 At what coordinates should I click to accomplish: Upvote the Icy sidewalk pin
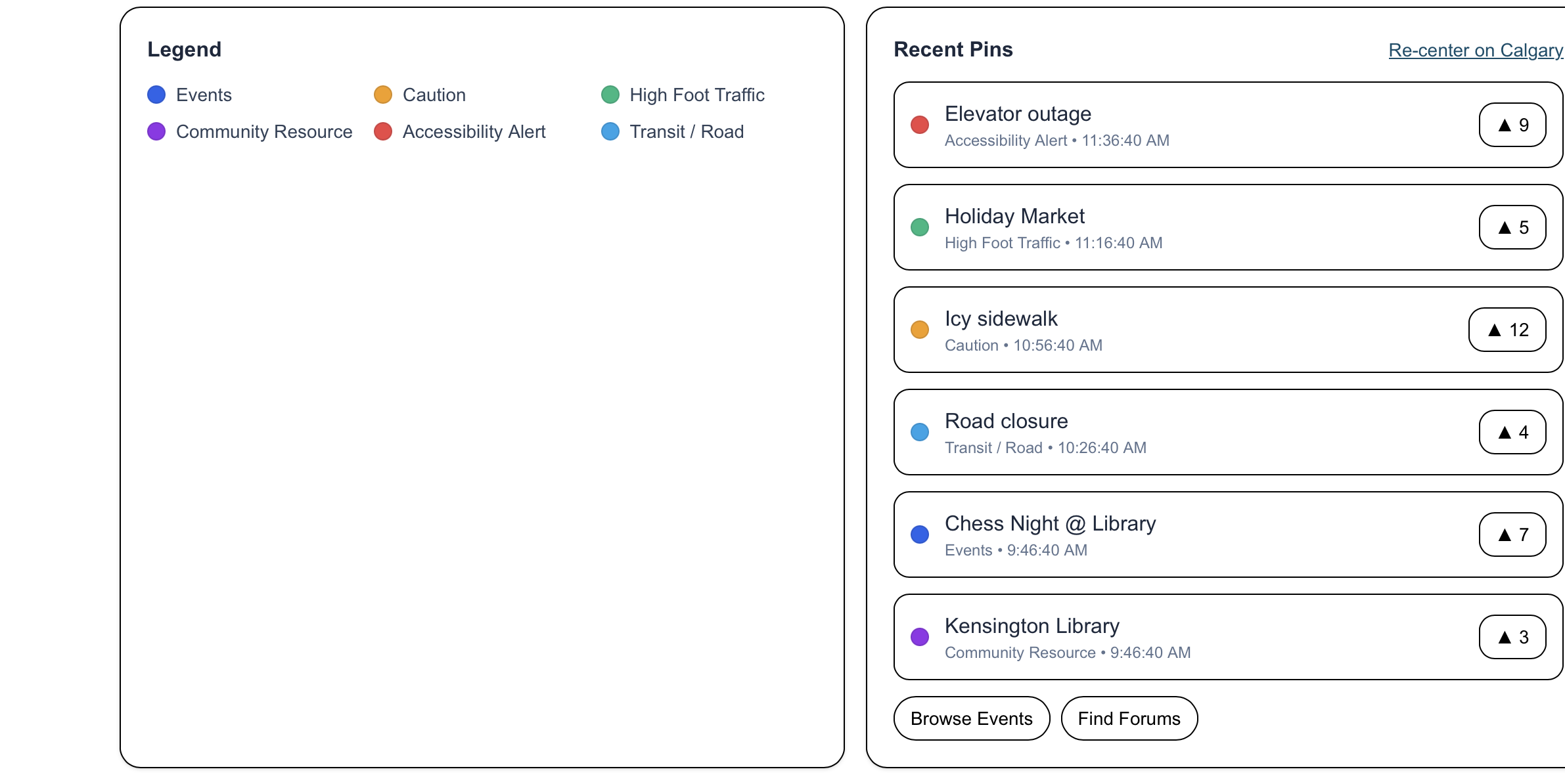tap(1507, 330)
